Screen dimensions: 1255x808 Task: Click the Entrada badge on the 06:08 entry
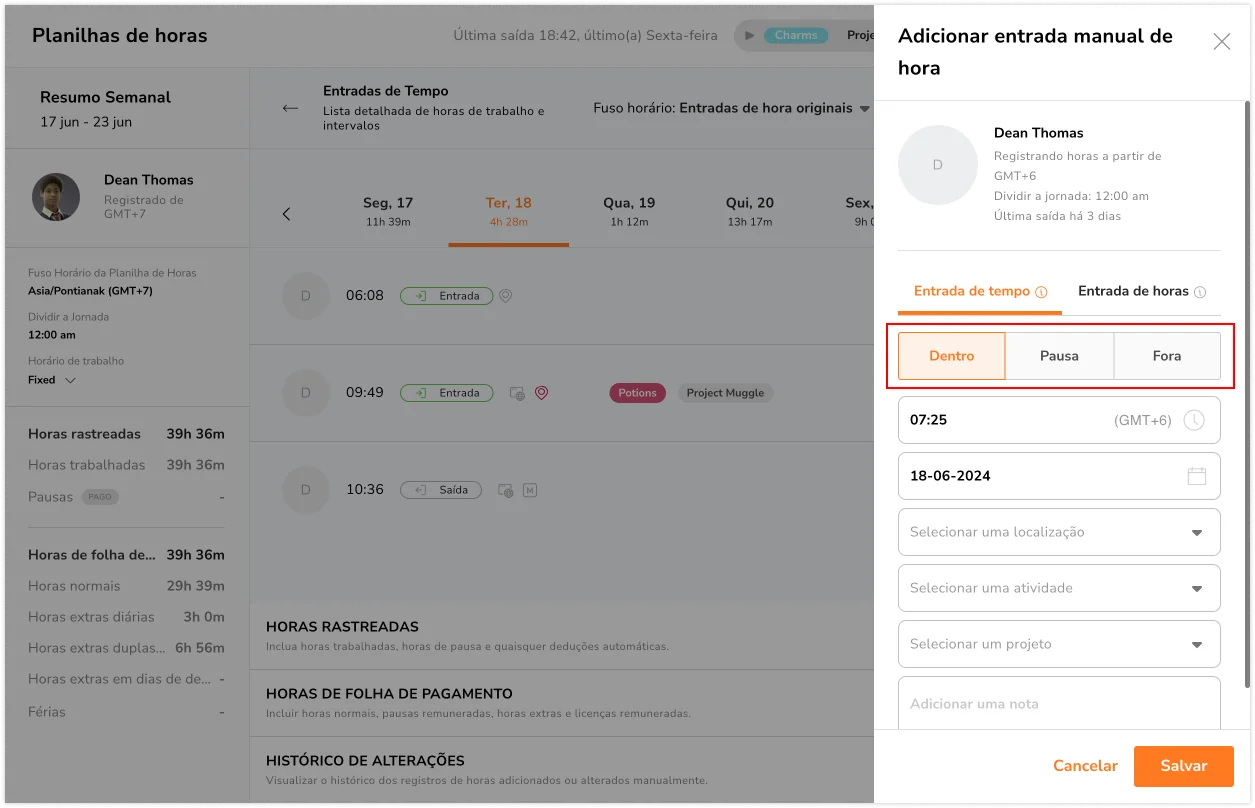pos(446,296)
